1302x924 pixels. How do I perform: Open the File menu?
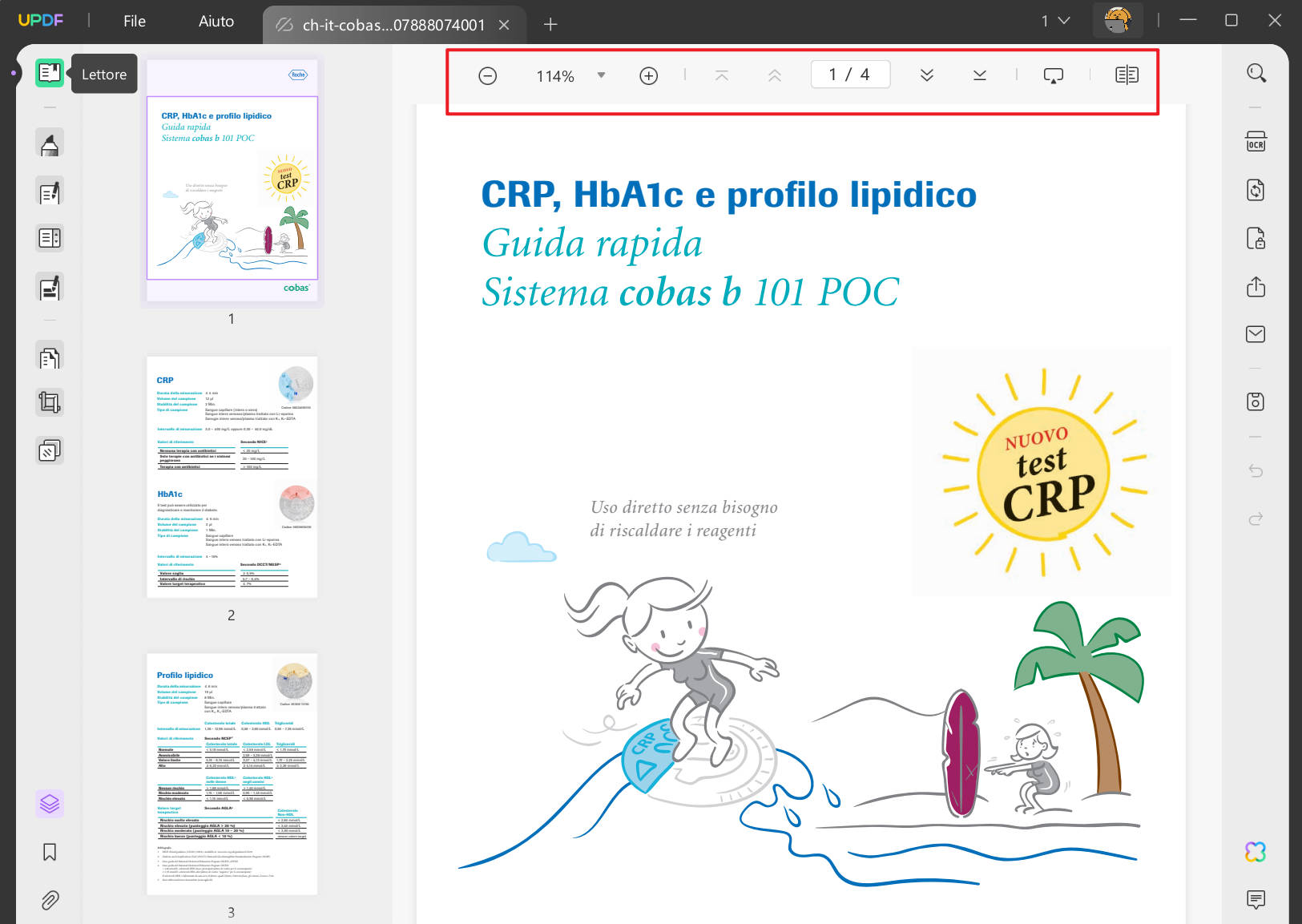[x=135, y=21]
